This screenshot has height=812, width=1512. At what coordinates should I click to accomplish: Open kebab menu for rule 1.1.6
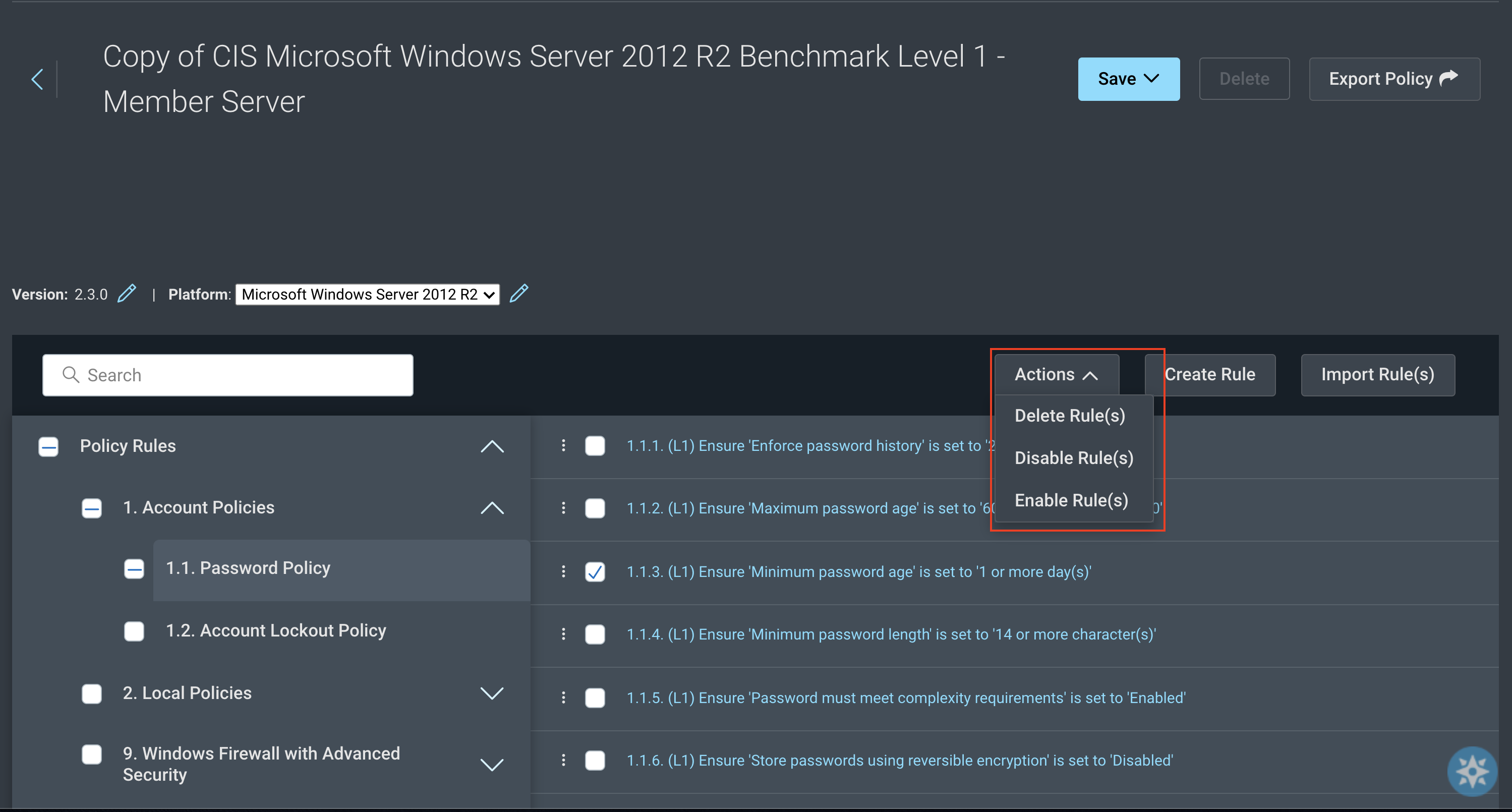tap(563, 761)
